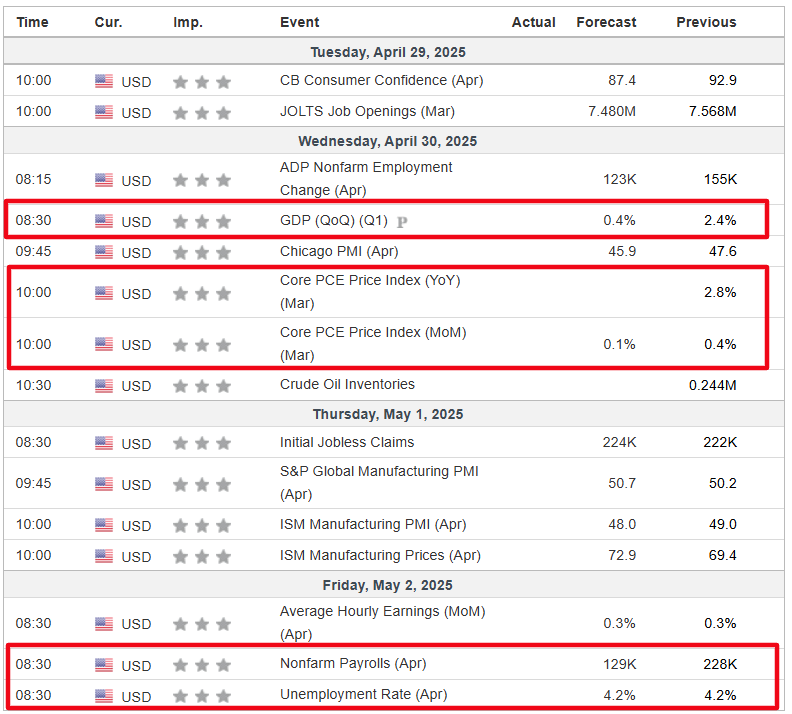Screen dimensions: 792x714
Task: Open the Core PCE Price Index (YoY) event
Action: pyautogui.click(x=369, y=281)
